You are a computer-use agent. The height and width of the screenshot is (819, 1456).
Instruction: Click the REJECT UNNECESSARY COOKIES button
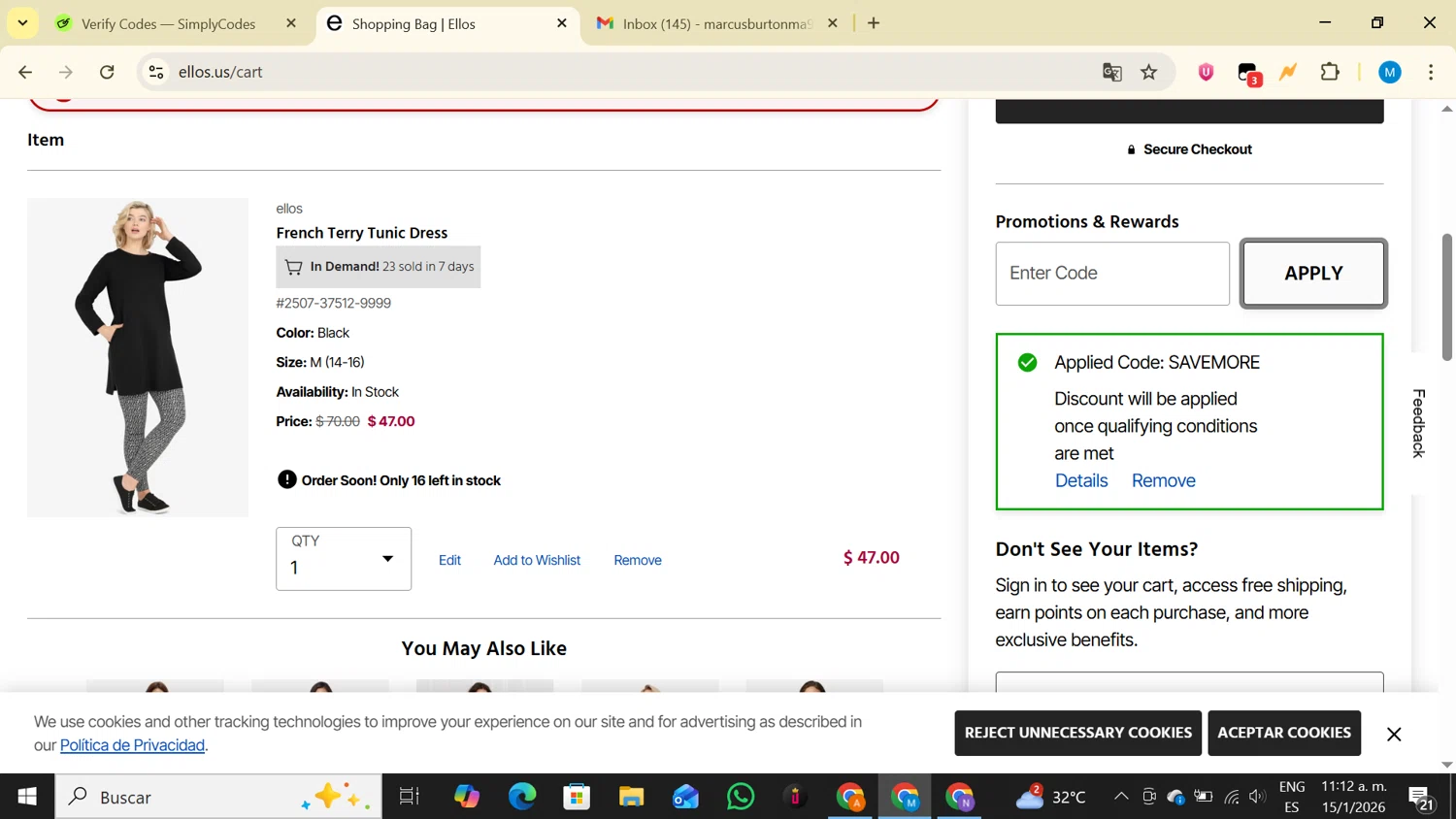pyautogui.click(x=1077, y=733)
